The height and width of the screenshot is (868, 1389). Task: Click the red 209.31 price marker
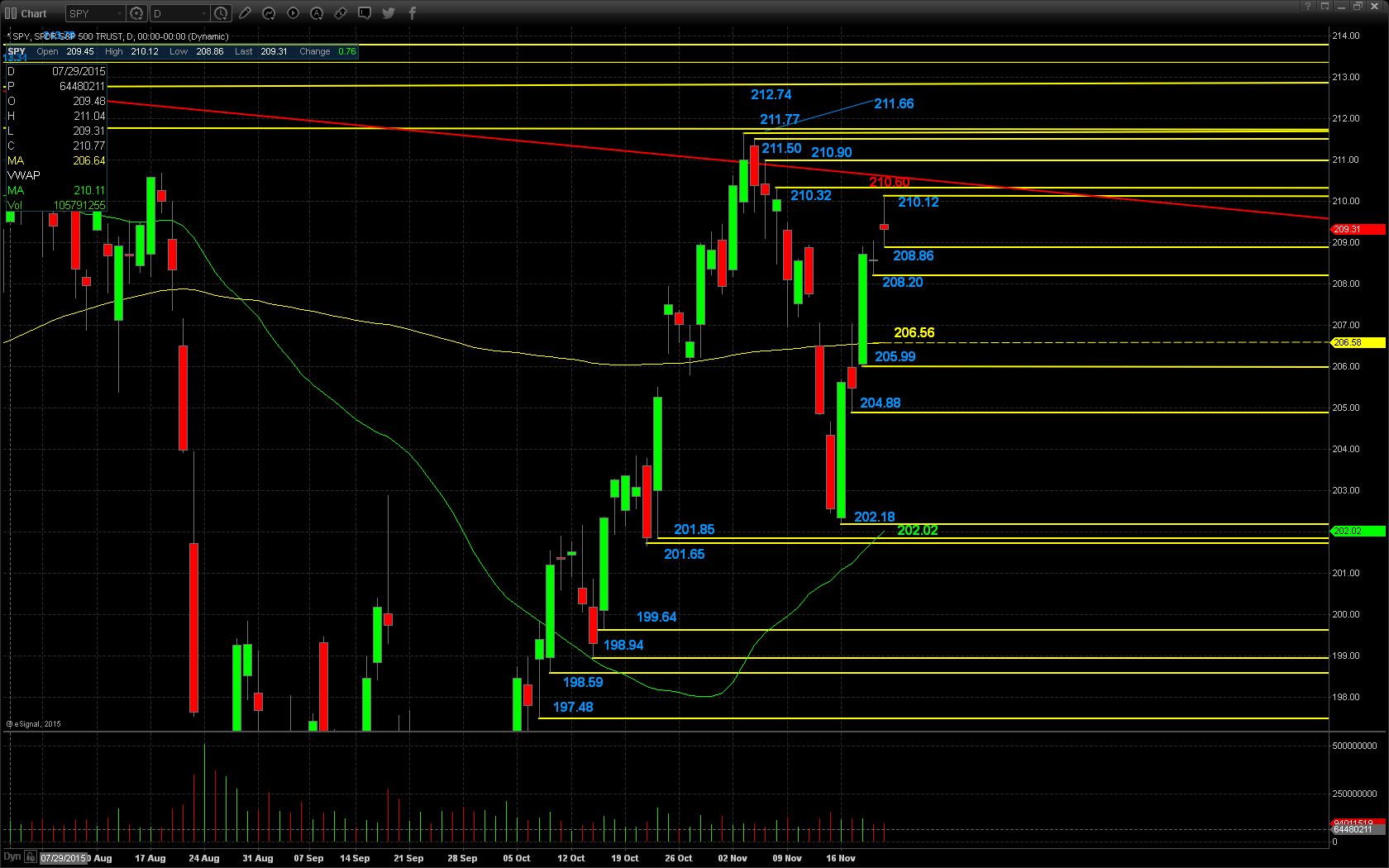pyautogui.click(x=1358, y=229)
